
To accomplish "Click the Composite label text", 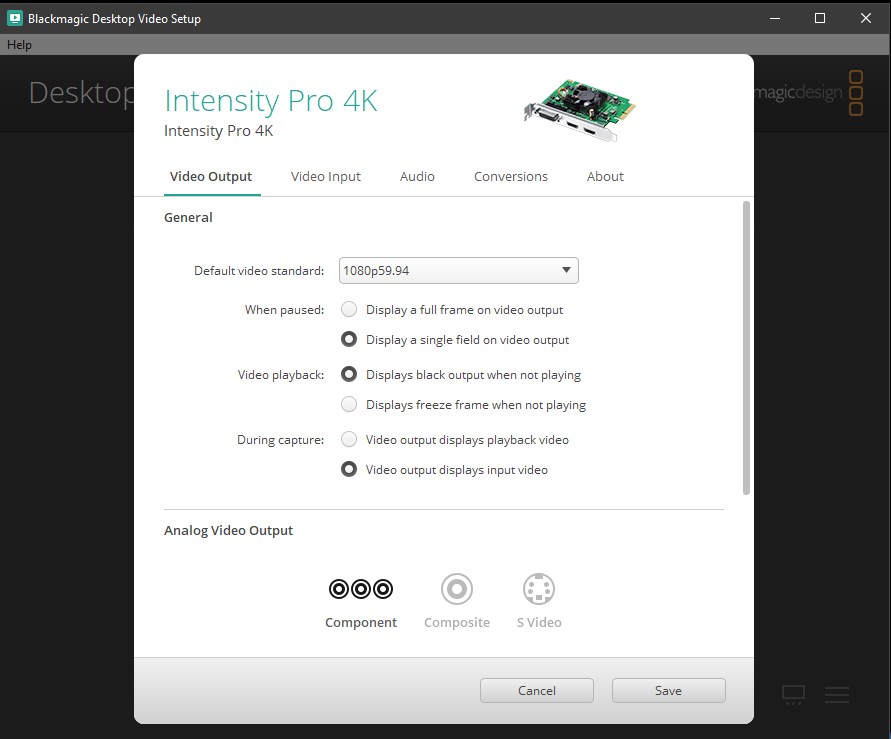I will tap(457, 623).
